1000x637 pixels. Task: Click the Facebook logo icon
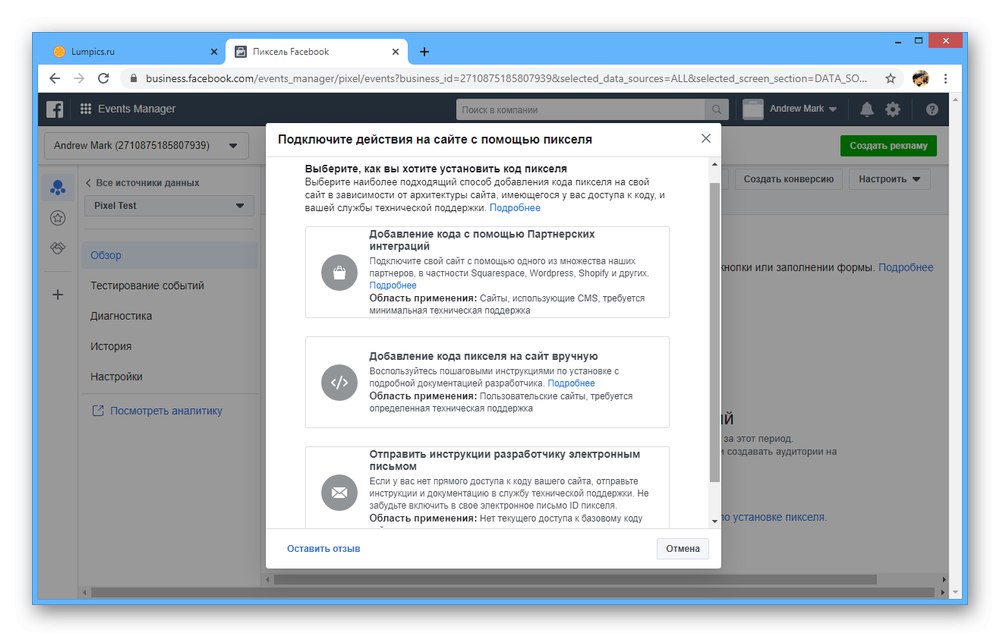pyautogui.click(x=55, y=109)
